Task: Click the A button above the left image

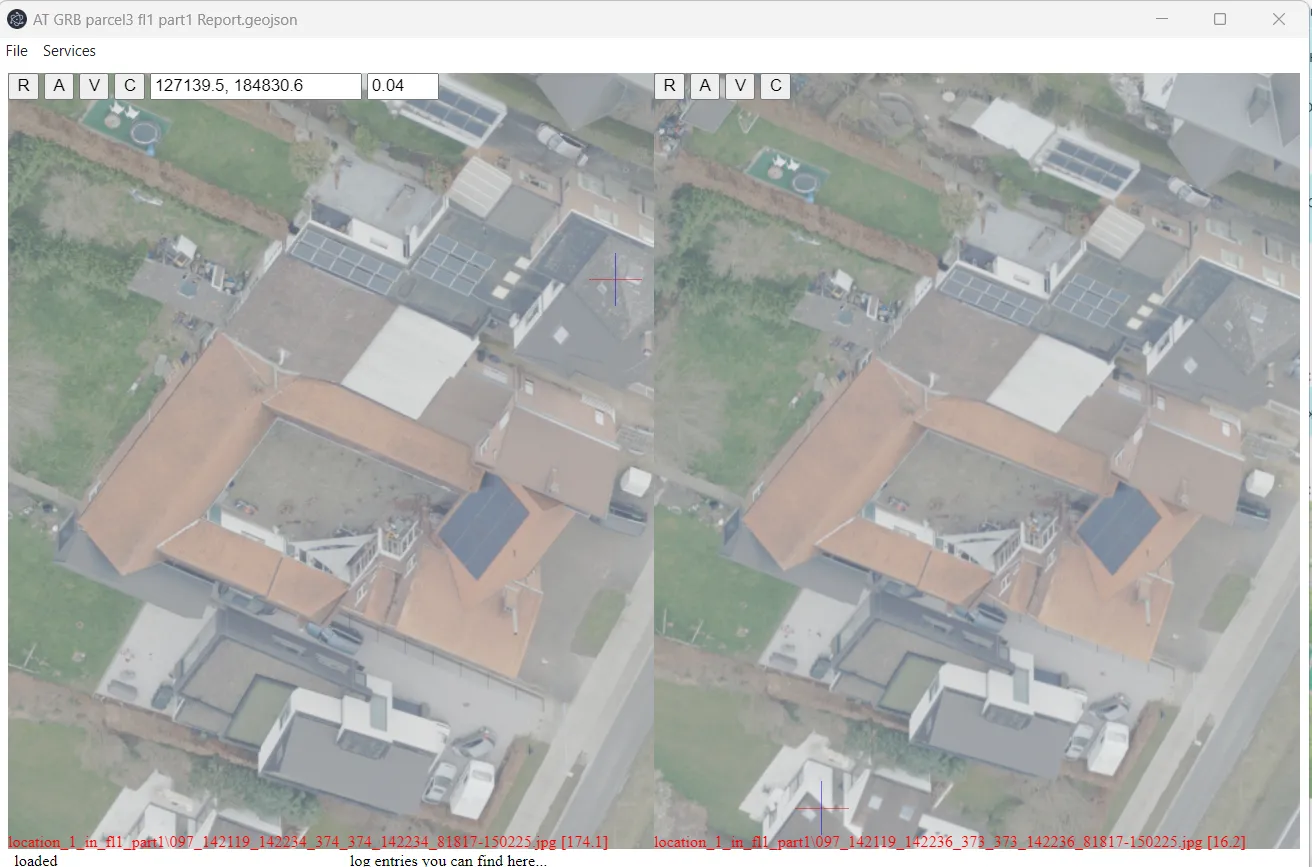Action: tap(59, 86)
